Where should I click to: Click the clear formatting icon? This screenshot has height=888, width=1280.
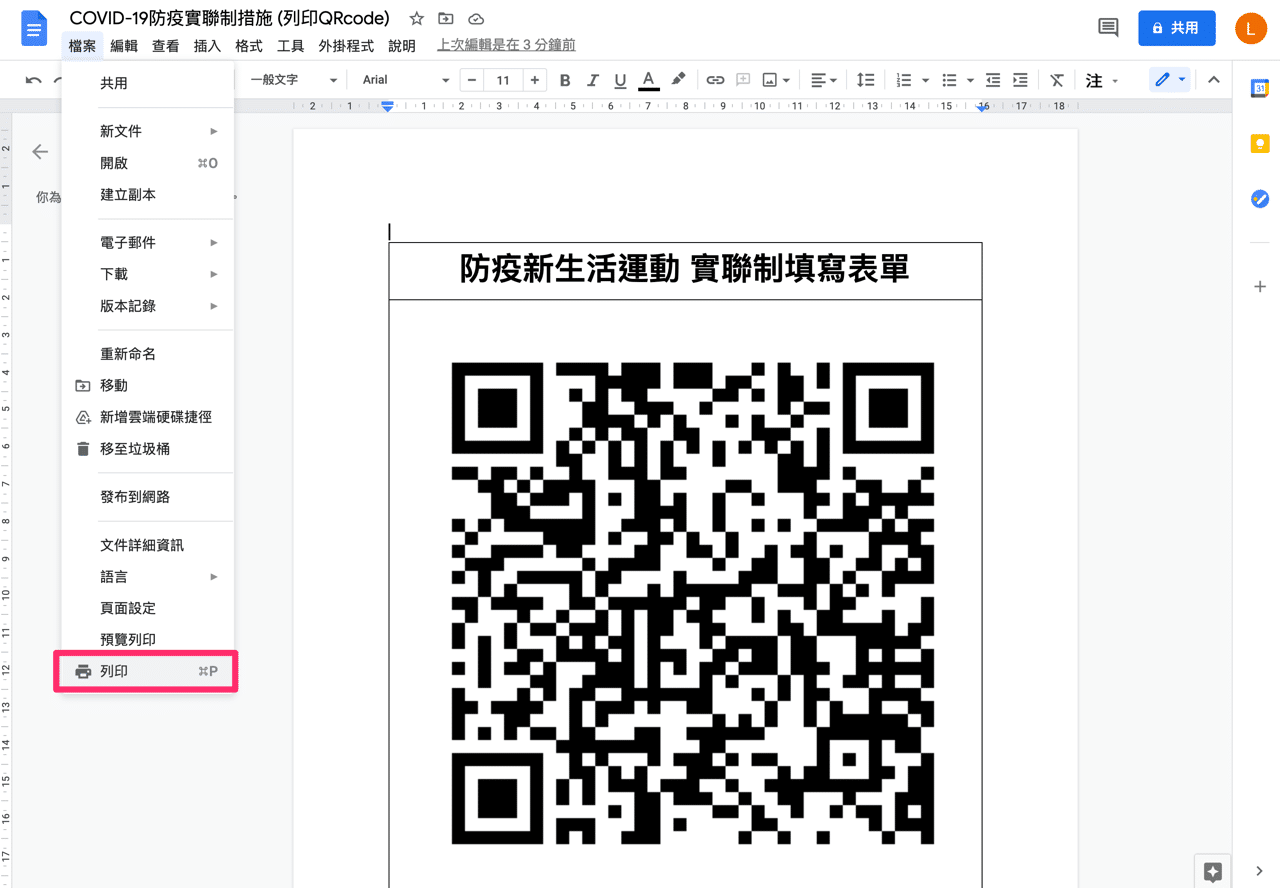[x=1057, y=80]
